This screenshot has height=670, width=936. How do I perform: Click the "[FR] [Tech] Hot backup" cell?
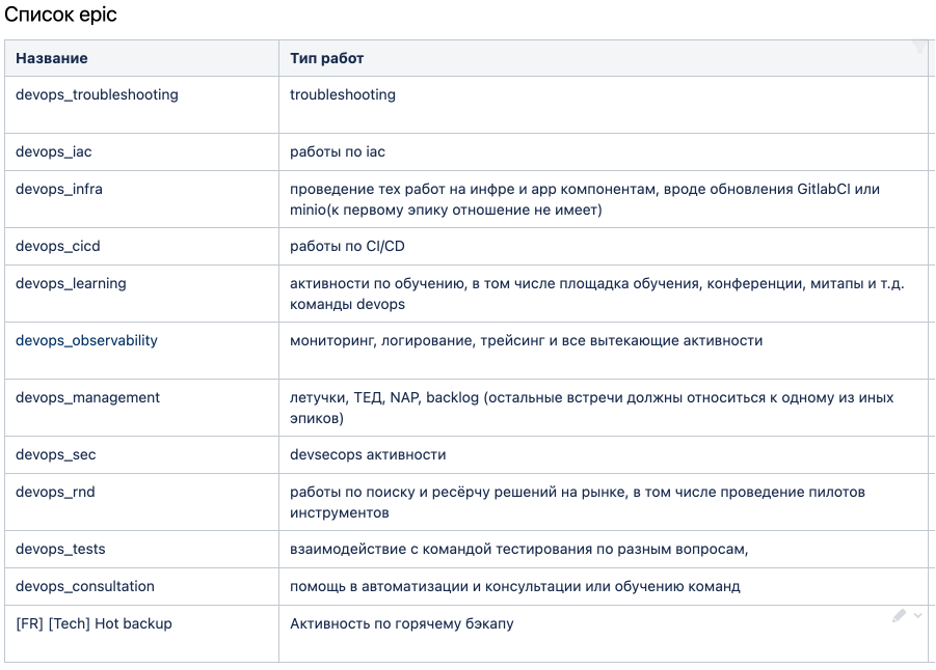click(x=94, y=623)
